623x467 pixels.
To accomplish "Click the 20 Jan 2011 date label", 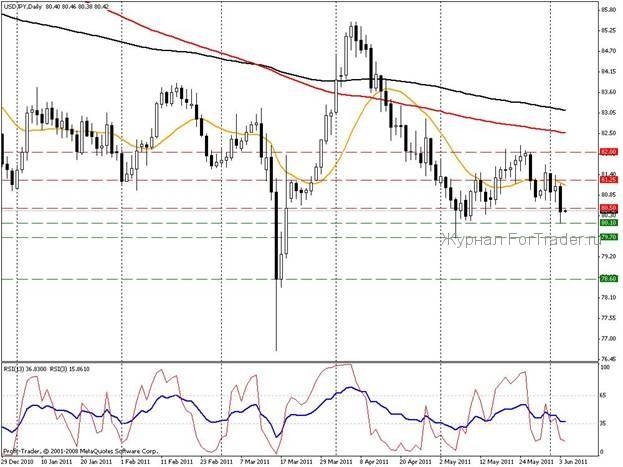I will click(96, 462).
